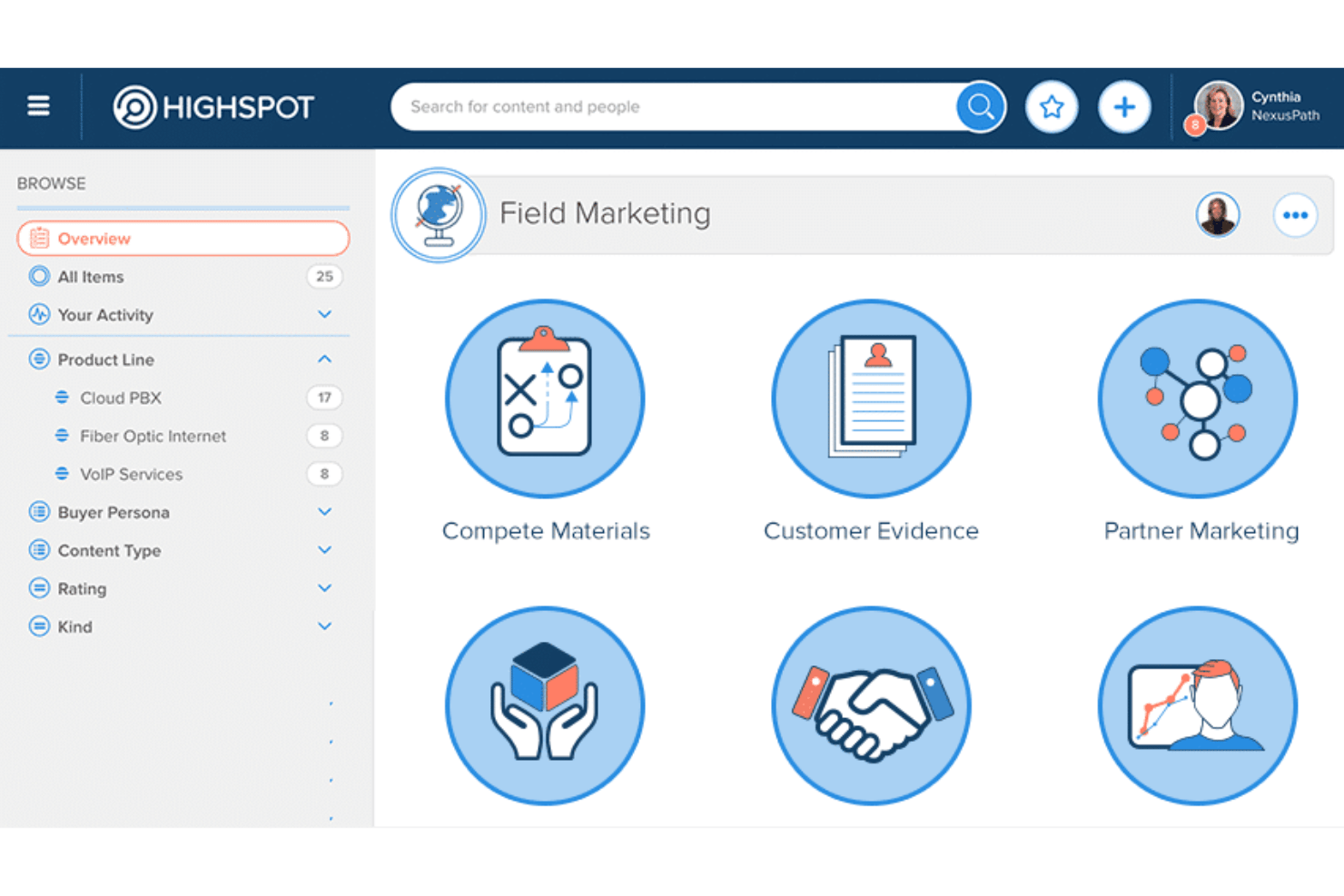Click the hands holding cube icon
The image size is (1344, 896).
(545, 705)
